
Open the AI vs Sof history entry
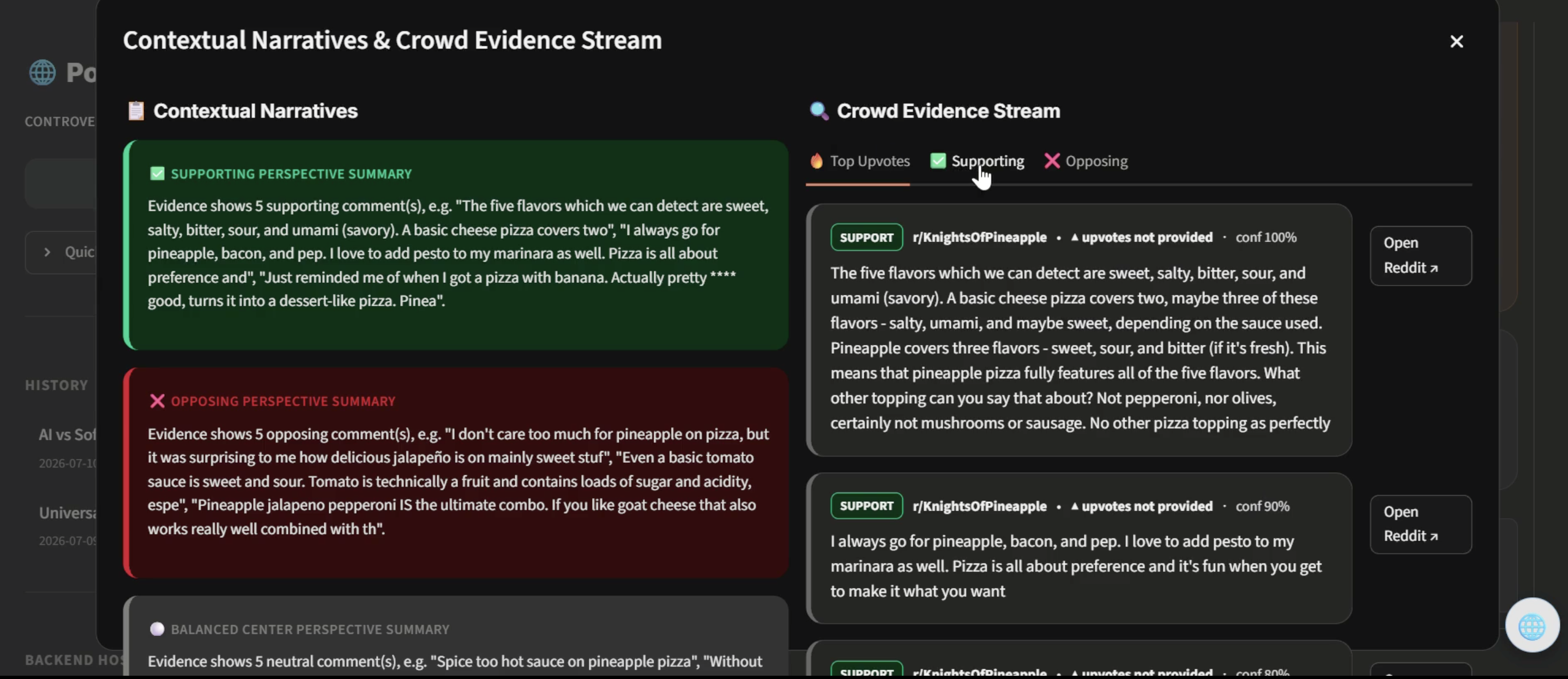point(67,447)
